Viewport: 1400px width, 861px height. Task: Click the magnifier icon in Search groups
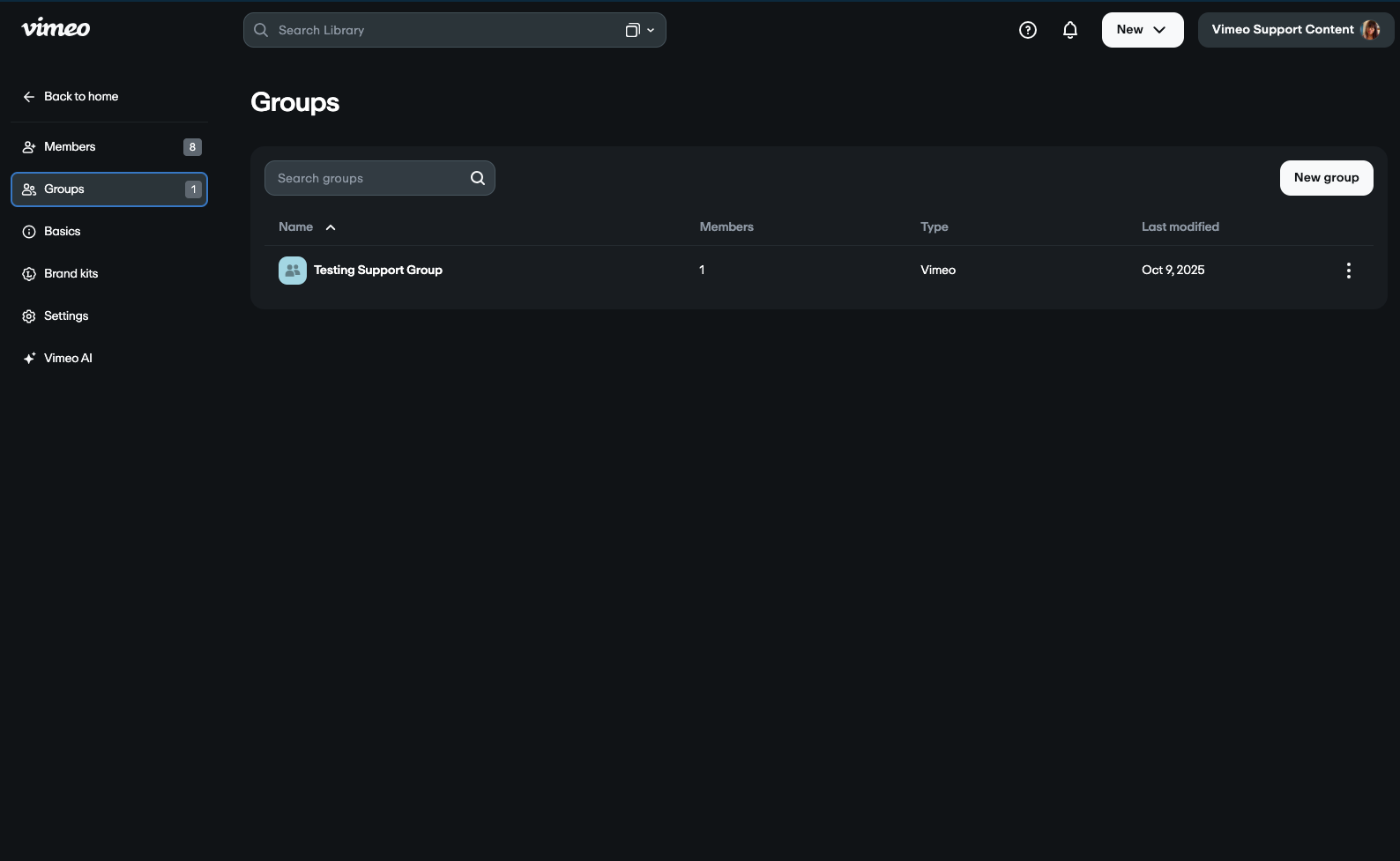[x=477, y=178]
